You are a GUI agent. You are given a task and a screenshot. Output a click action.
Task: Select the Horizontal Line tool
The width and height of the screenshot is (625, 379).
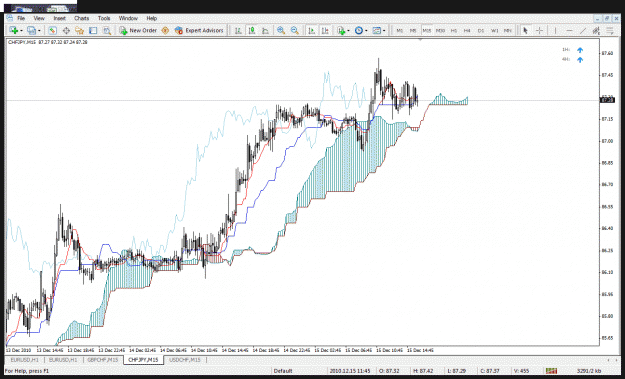tap(569, 30)
